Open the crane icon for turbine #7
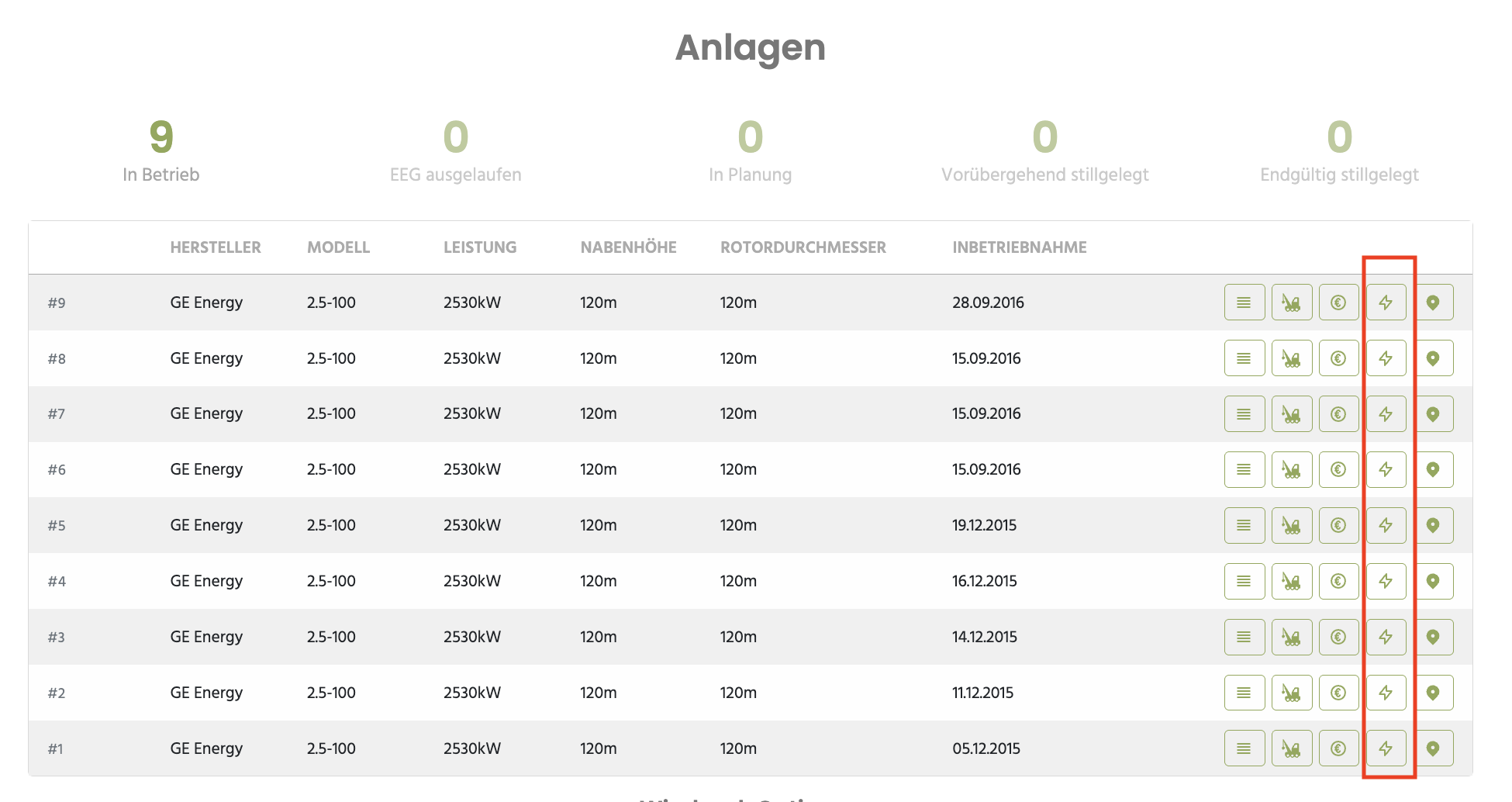The width and height of the screenshot is (1512, 802). (x=1292, y=414)
